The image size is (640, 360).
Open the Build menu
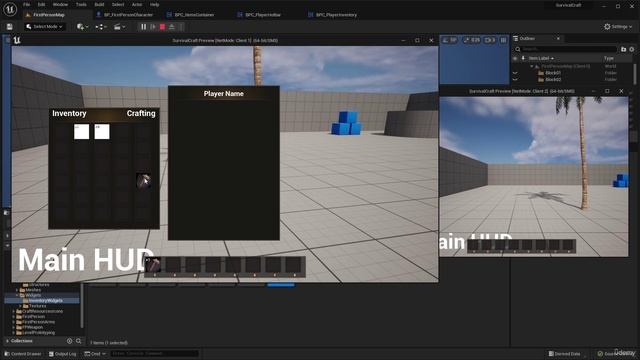[x=99, y=4]
